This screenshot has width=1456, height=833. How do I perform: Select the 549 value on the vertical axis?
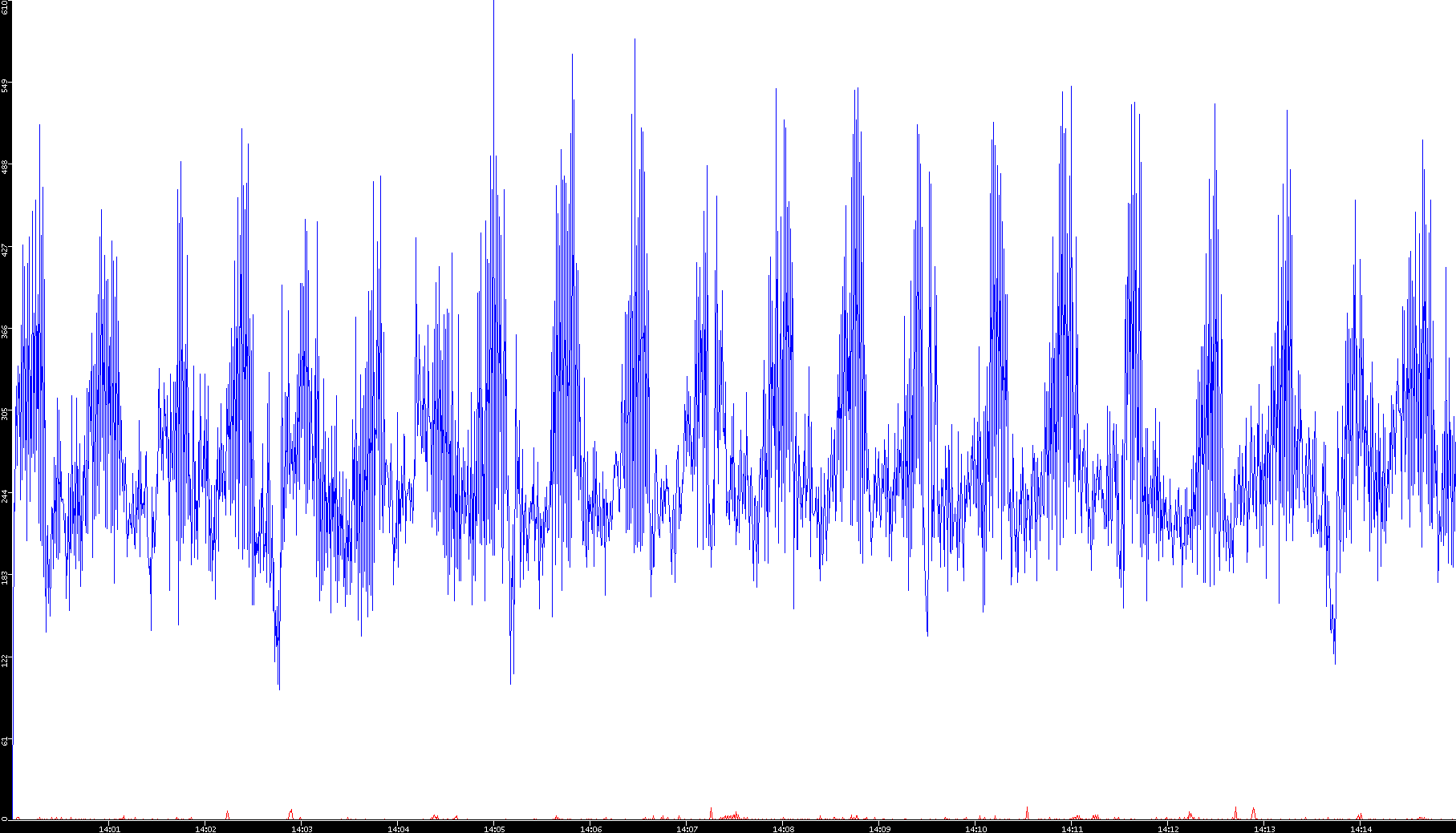coord(6,85)
